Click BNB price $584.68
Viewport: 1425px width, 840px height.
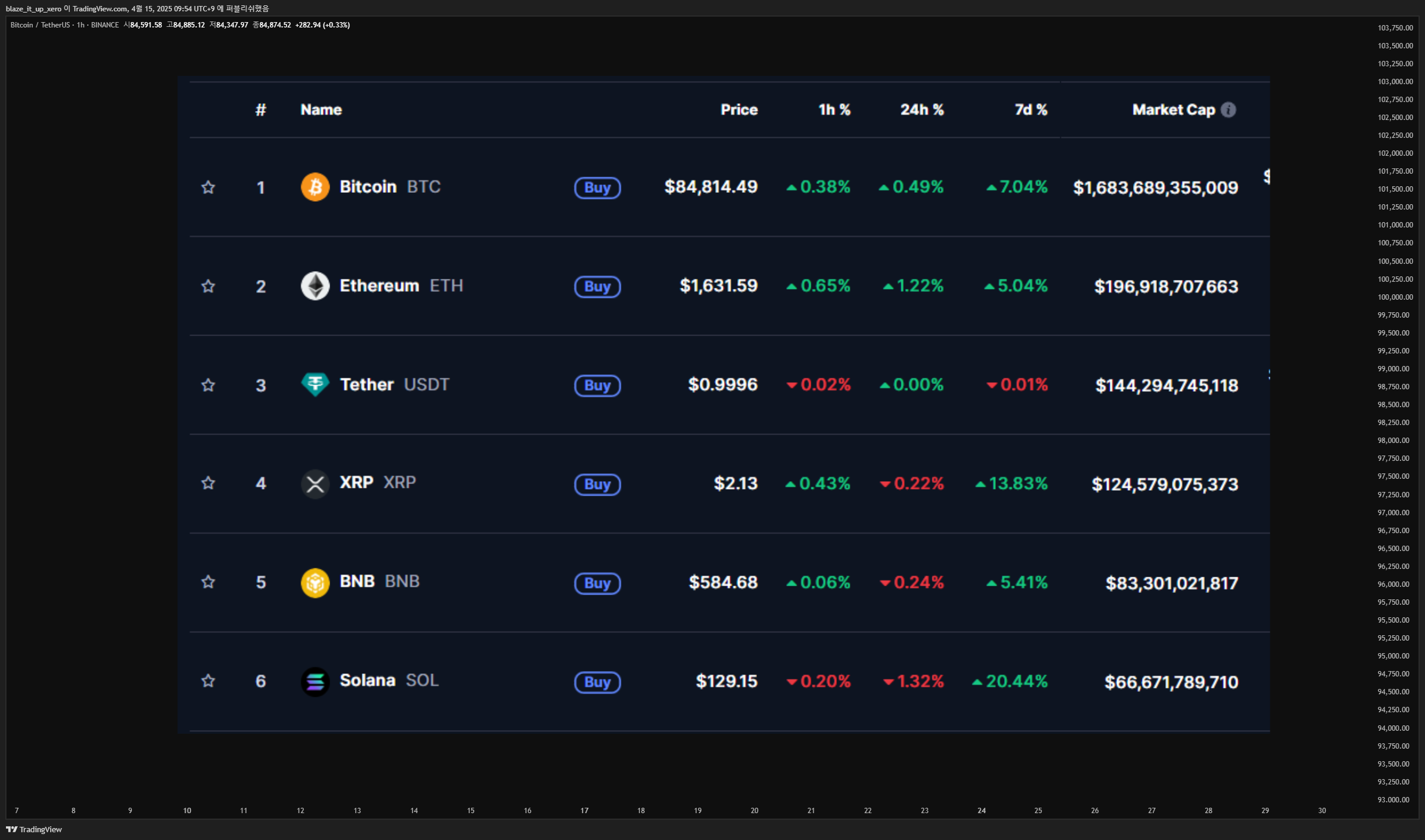tap(723, 582)
